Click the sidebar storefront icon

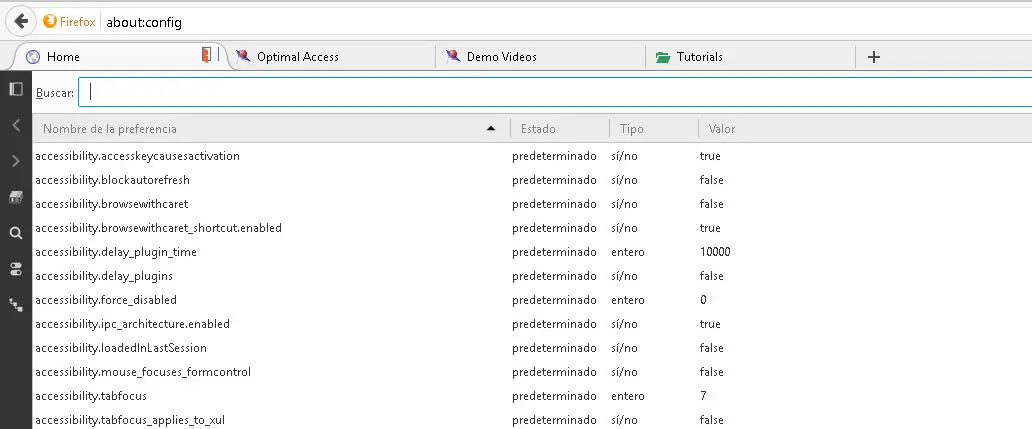tap(15, 197)
